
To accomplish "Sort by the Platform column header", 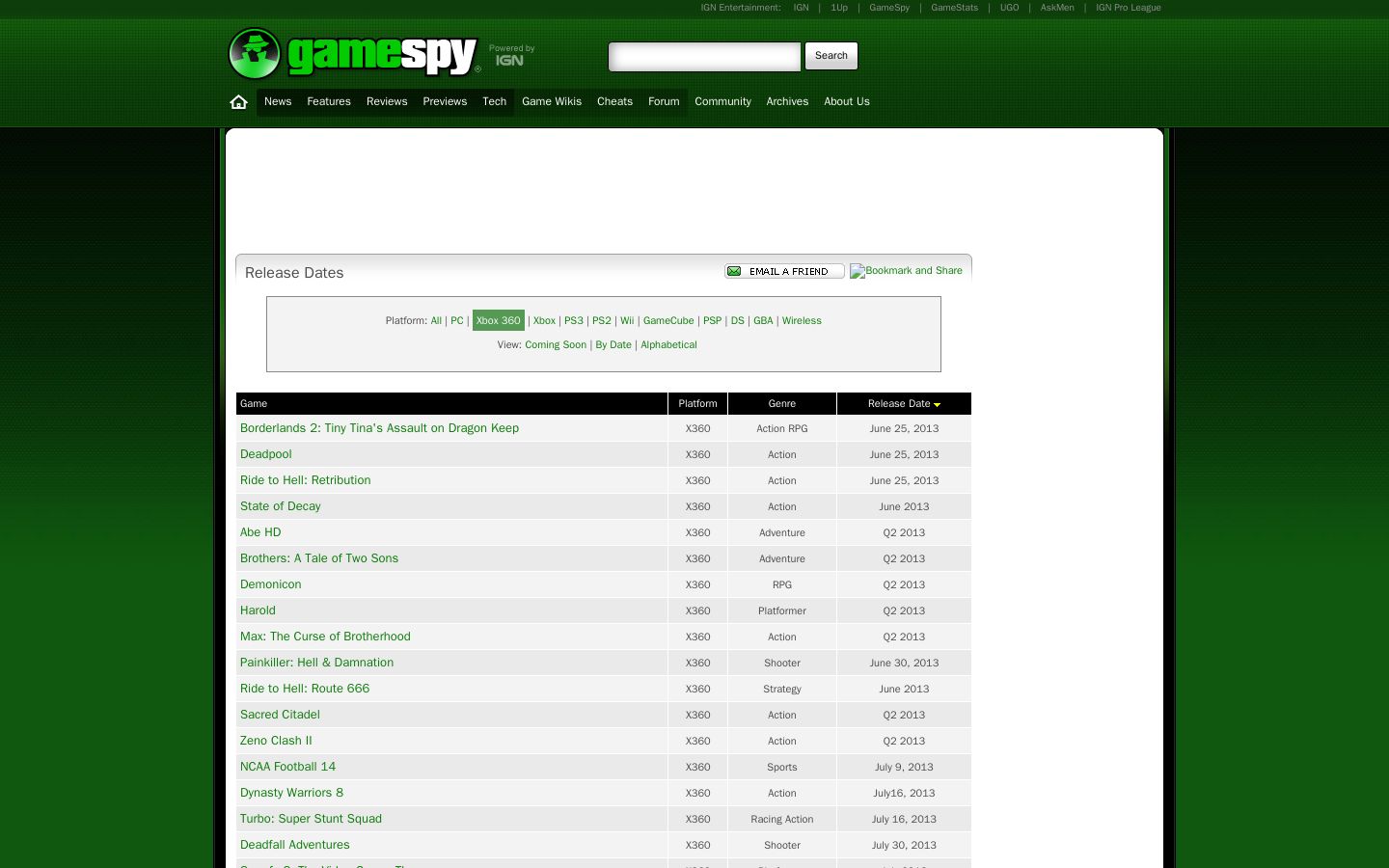I will [x=697, y=404].
